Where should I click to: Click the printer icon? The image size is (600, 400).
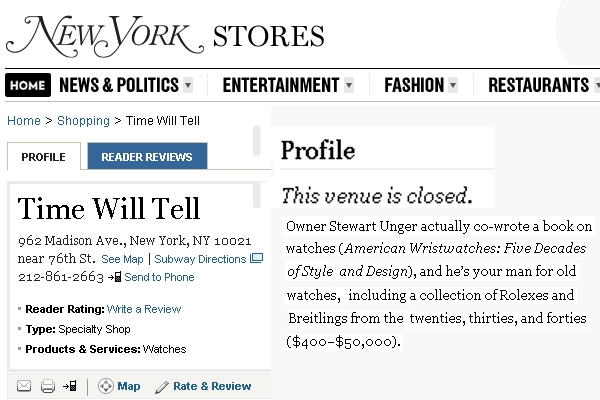tap(48, 386)
